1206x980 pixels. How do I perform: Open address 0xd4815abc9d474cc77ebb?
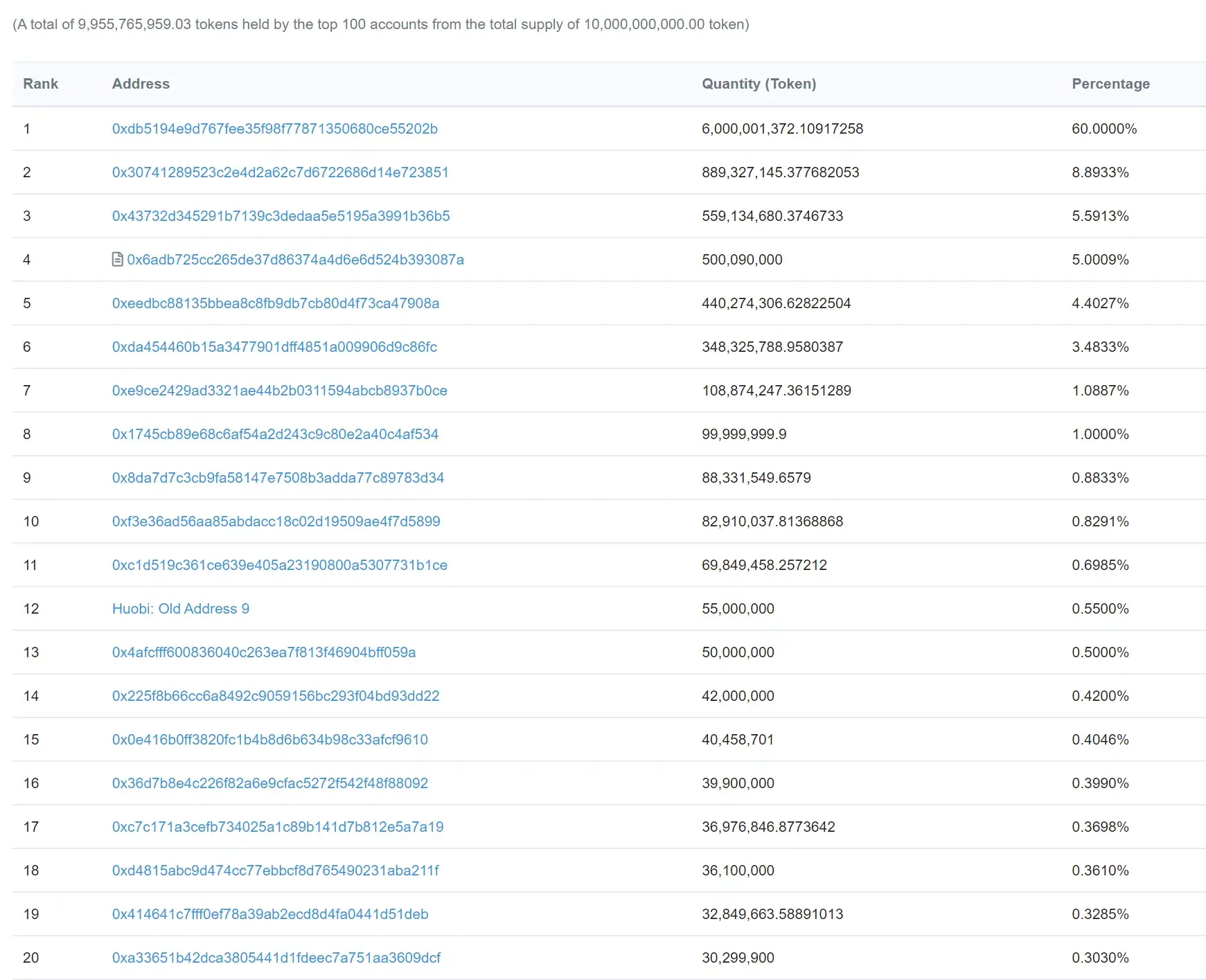tap(276, 871)
